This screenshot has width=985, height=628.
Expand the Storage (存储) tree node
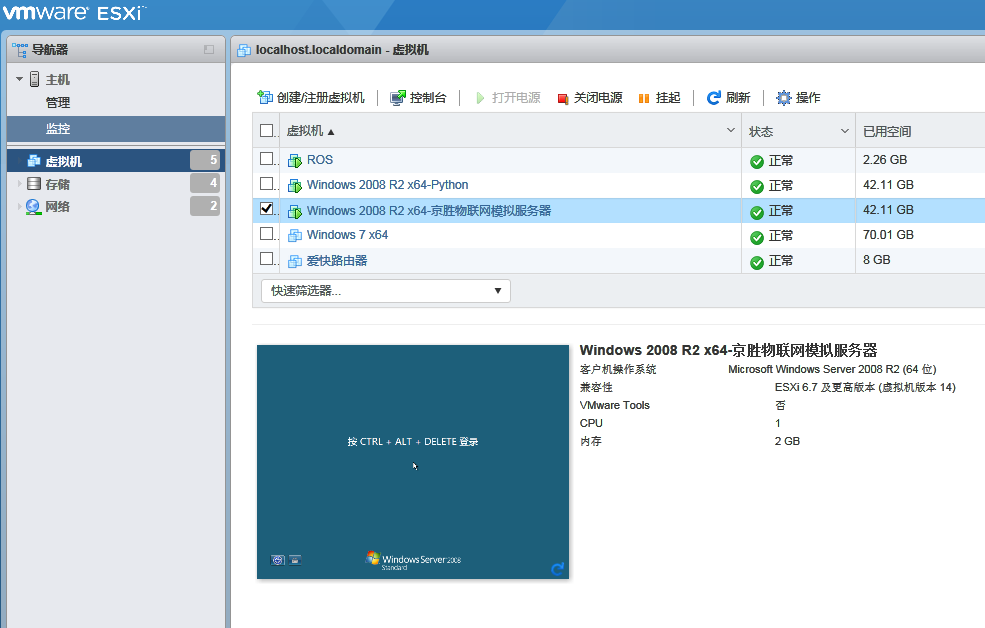[x=19, y=183]
